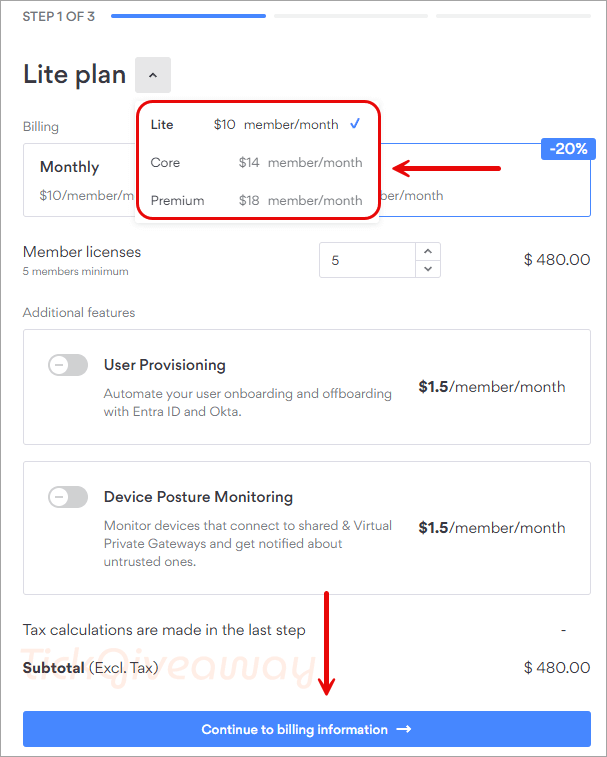This screenshot has width=607, height=757.
Task: Click the Device Posture Monitoring title
Action: pyautogui.click(x=198, y=497)
